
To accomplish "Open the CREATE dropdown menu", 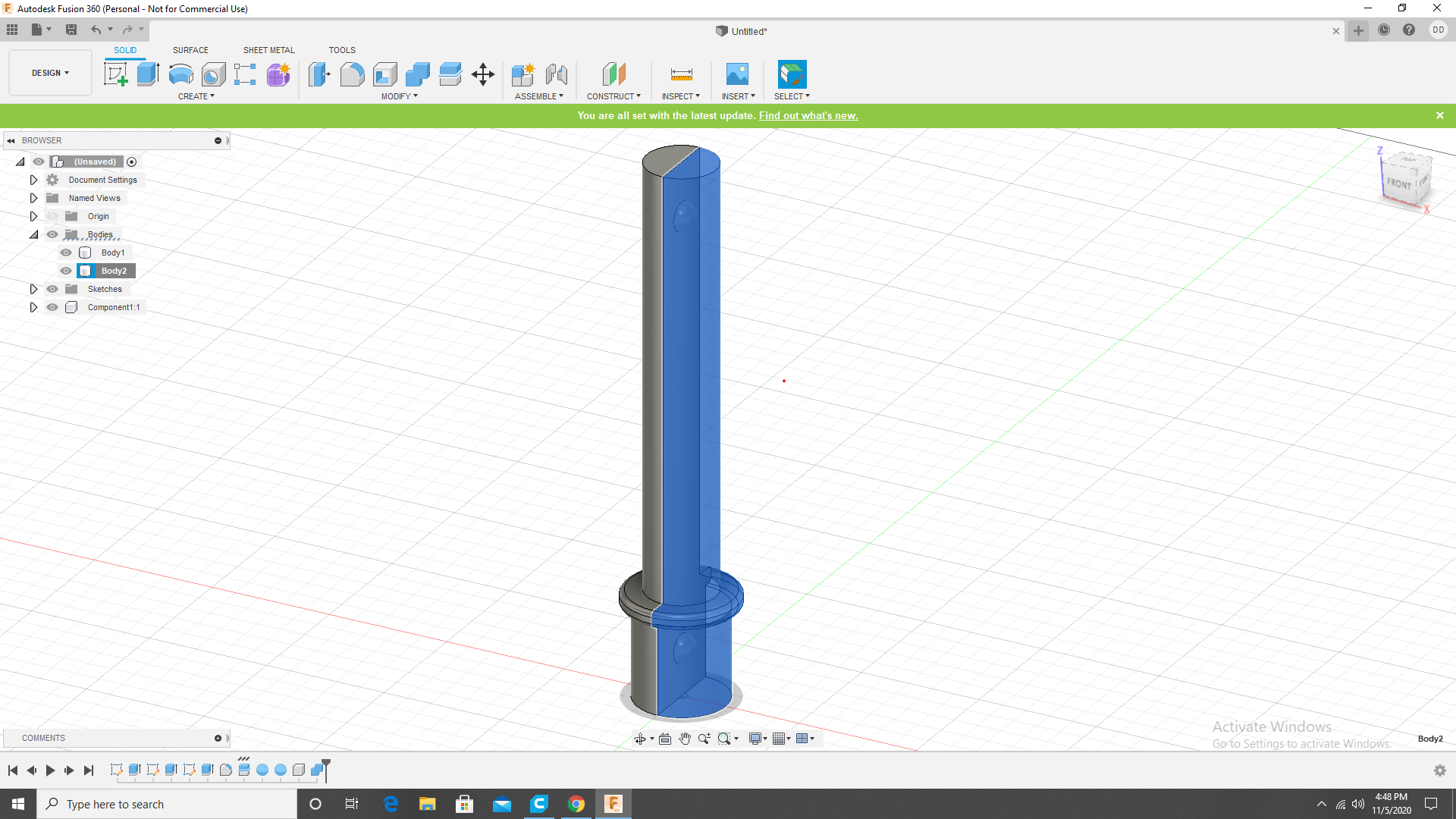I will [196, 96].
